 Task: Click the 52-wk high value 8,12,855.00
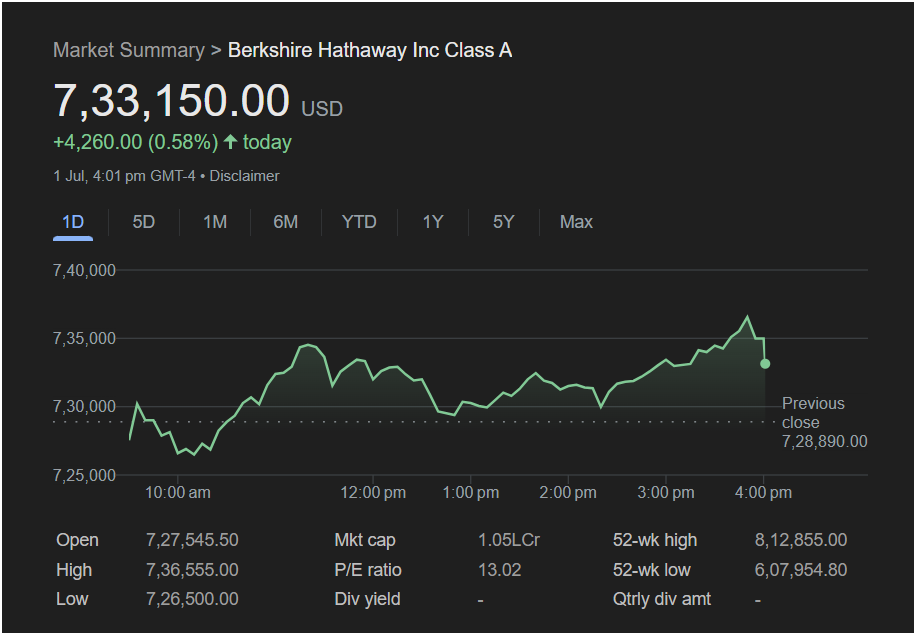(801, 540)
